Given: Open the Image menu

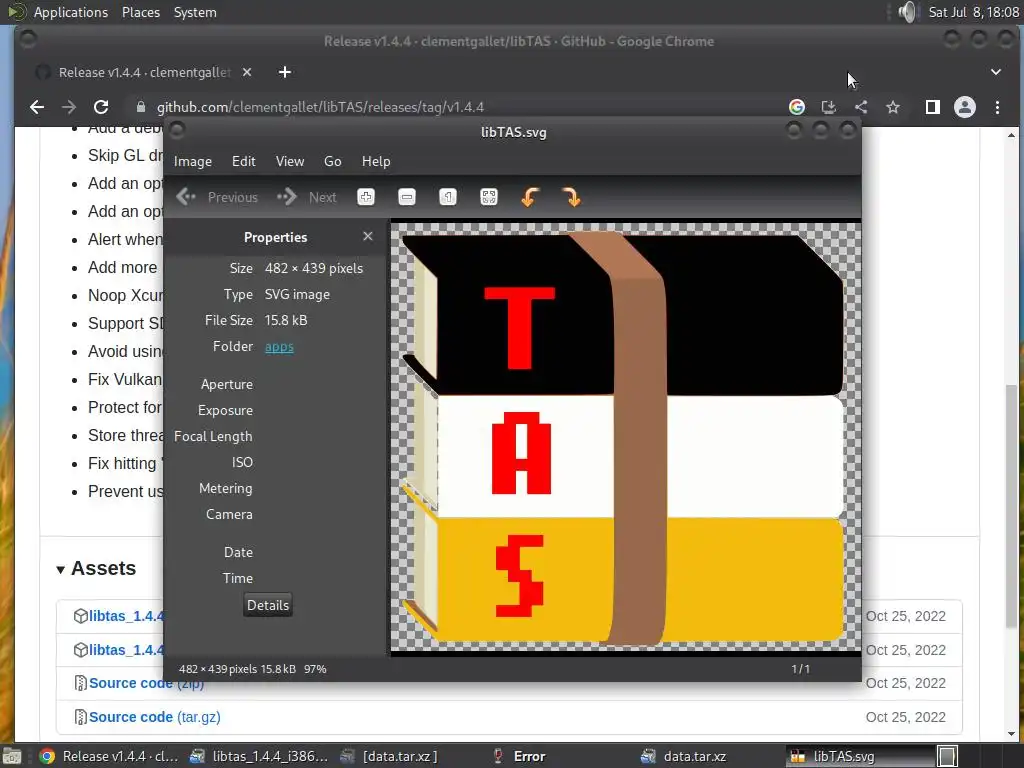Looking at the screenshot, I should 193,161.
